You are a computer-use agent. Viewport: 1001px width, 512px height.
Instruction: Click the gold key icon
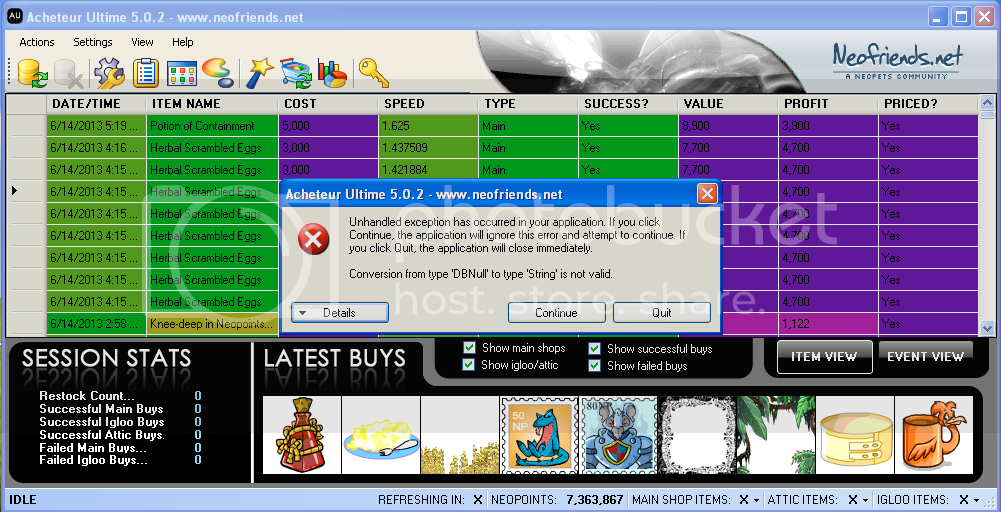point(373,73)
